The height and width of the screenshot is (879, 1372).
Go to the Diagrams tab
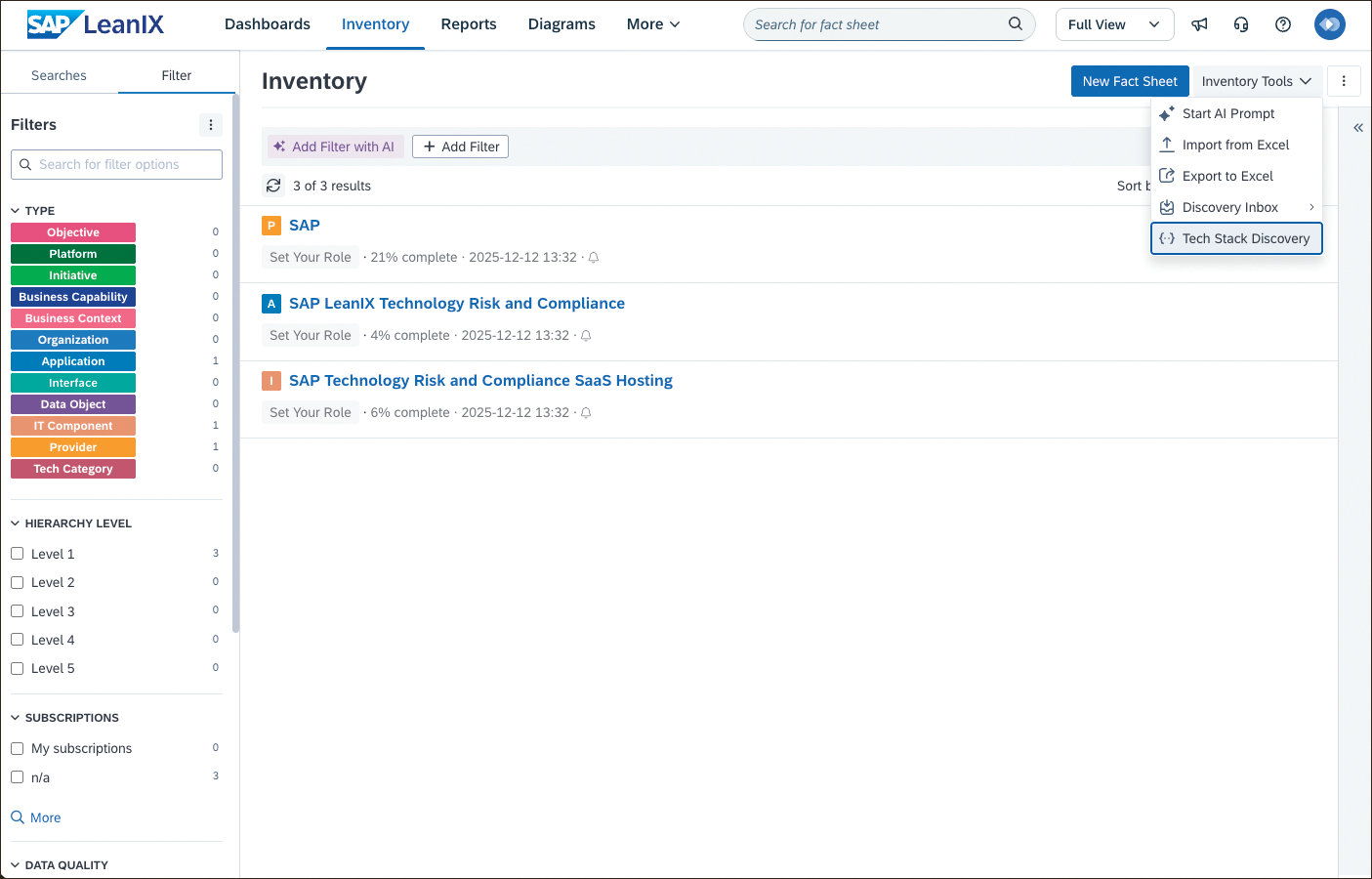[x=561, y=24]
